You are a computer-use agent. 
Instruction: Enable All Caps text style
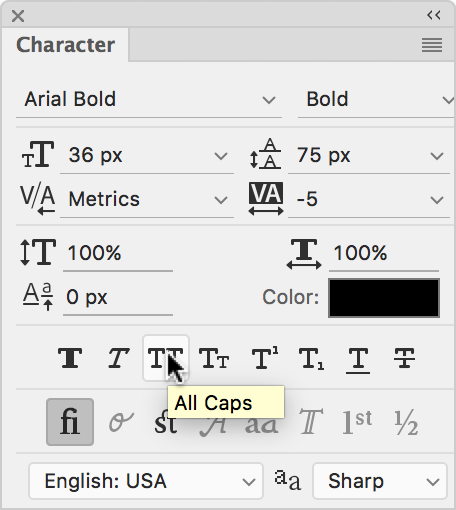click(x=166, y=358)
